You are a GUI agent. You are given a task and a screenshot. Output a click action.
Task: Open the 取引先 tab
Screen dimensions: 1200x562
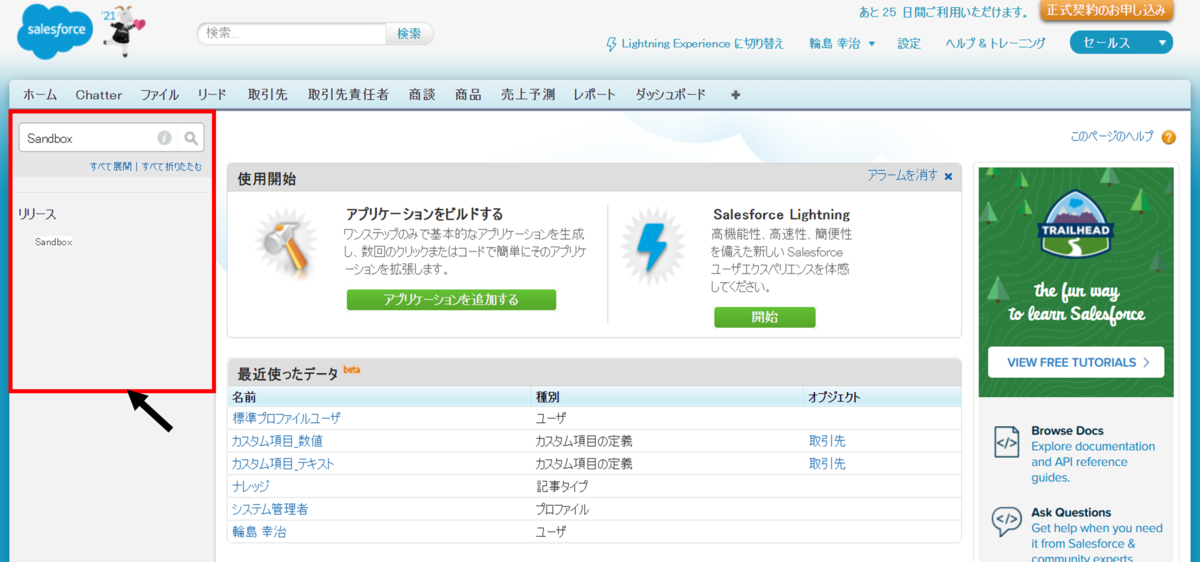pyautogui.click(x=267, y=95)
